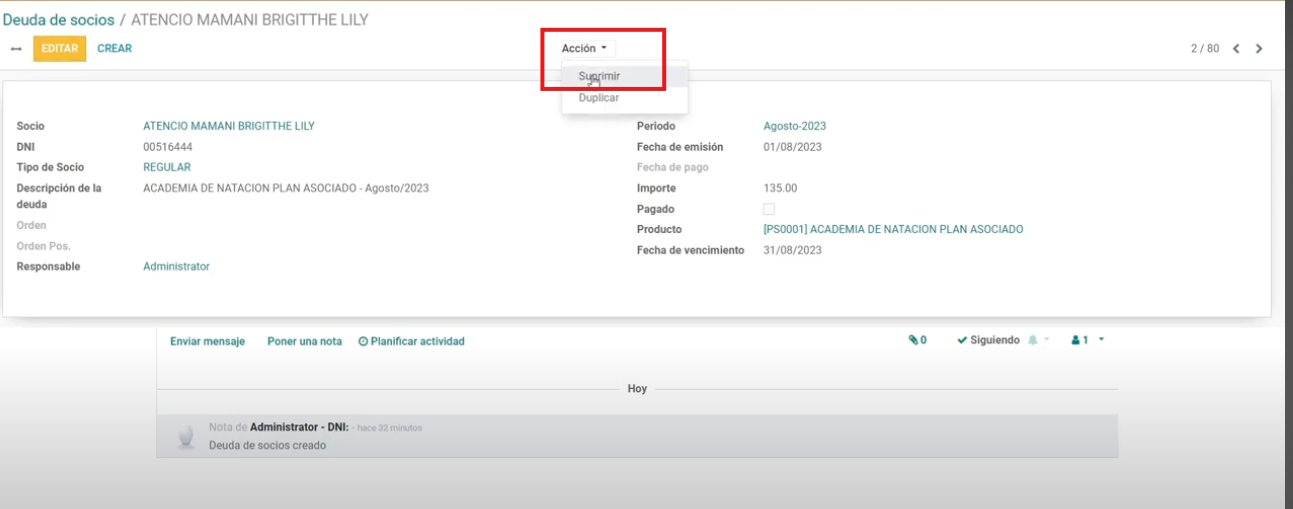The height and width of the screenshot is (509, 1293).
Task: Select the emission date 01/08/2023
Action: [x=792, y=147]
